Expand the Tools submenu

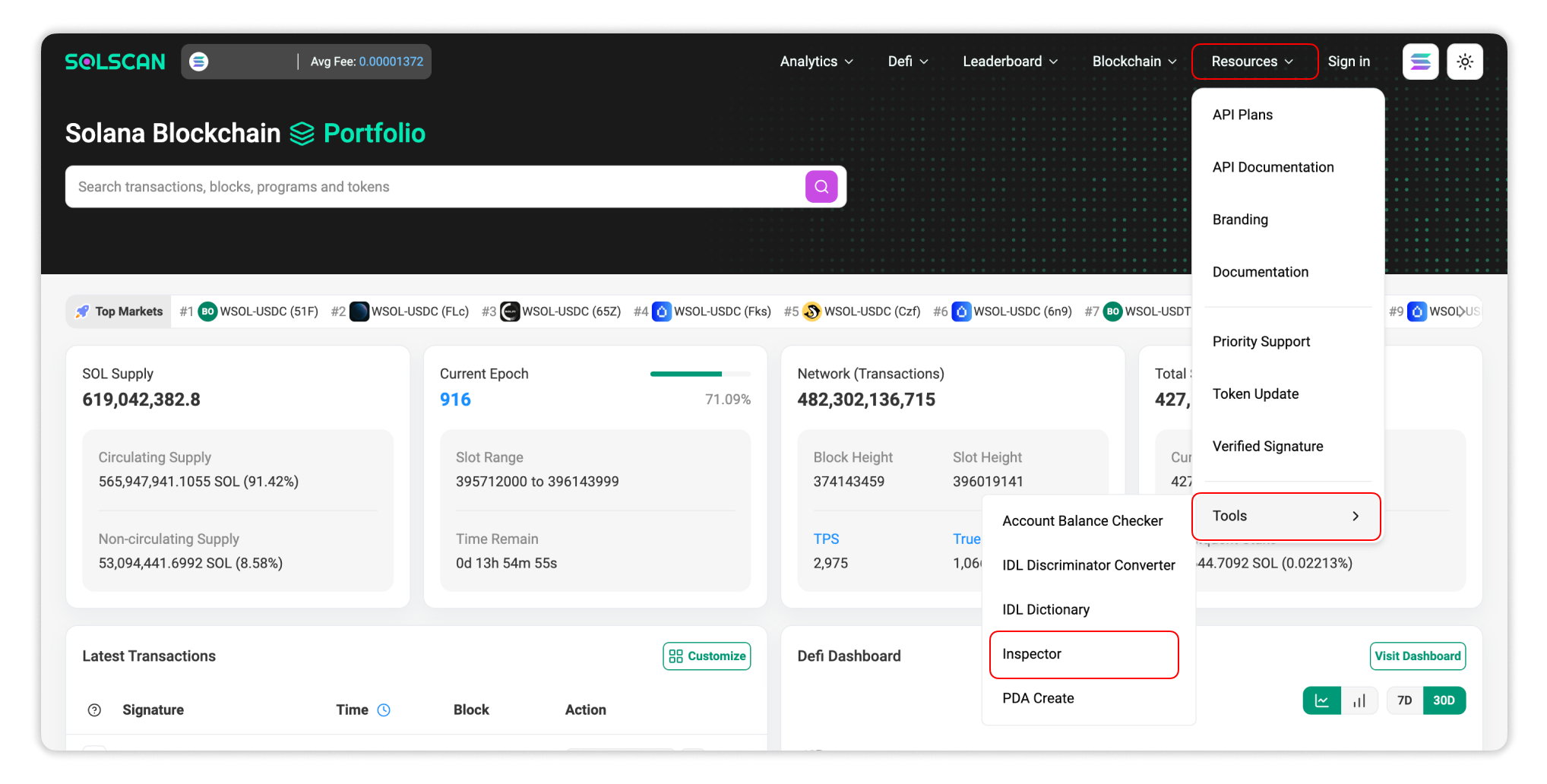click(x=1286, y=516)
